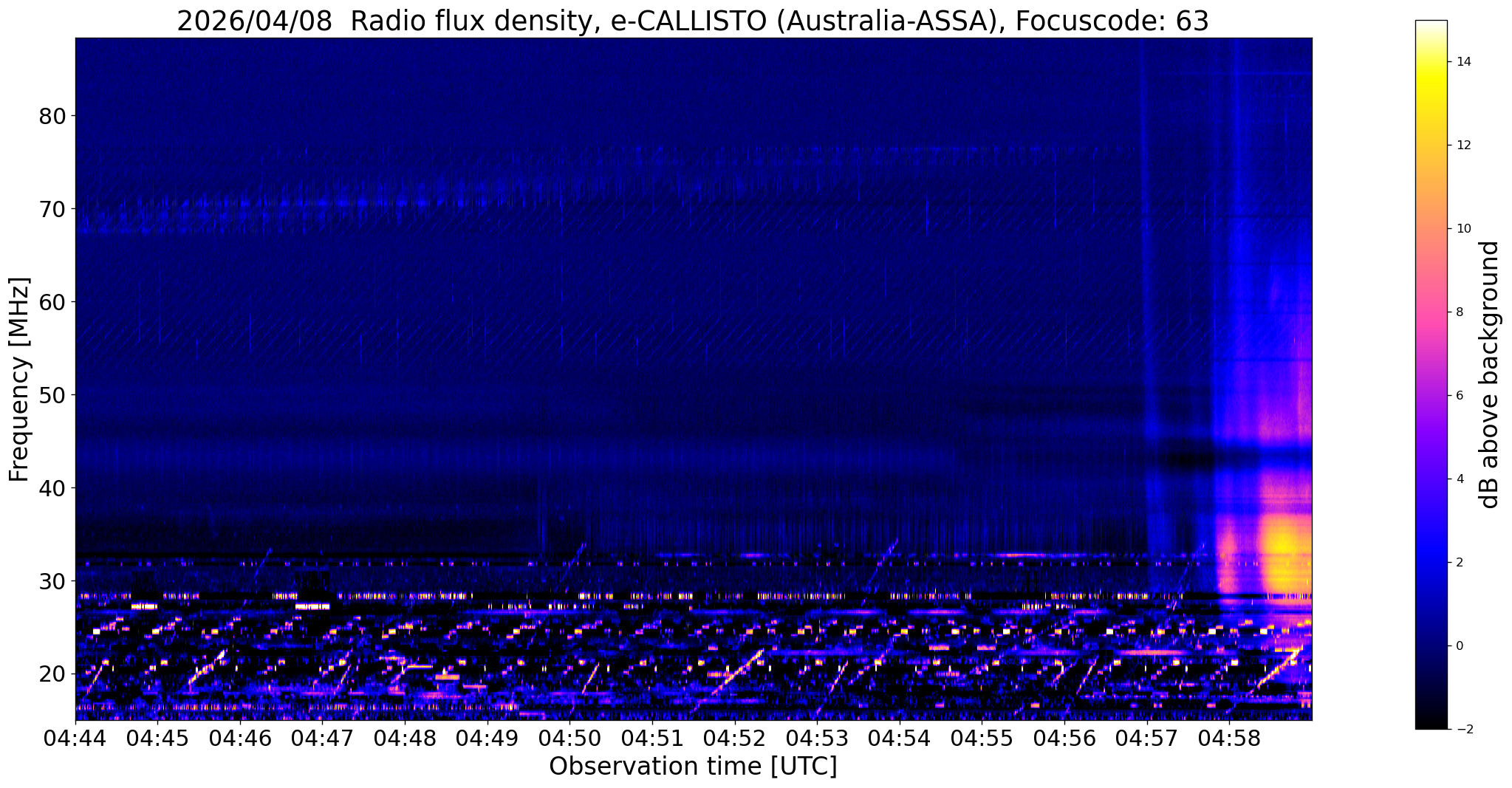
Task: Select the 80 MHz frequency tick label
Action: pos(52,116)
